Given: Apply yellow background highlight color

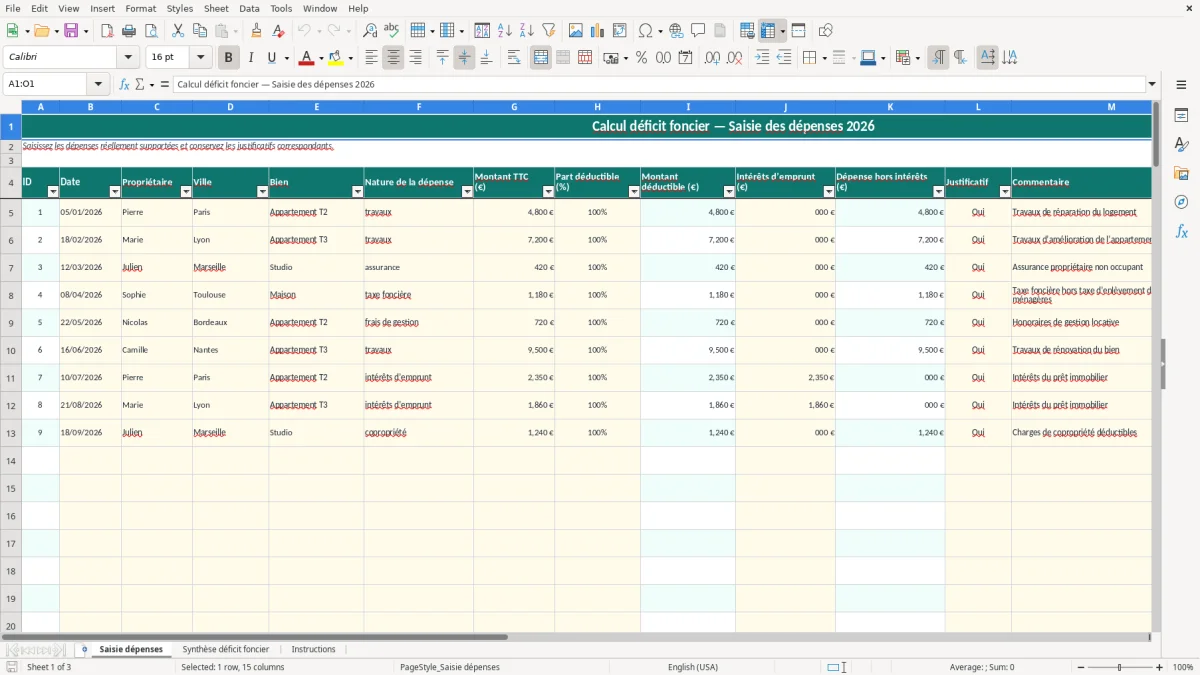Looking at the screenshot, I should click(336, 58).
